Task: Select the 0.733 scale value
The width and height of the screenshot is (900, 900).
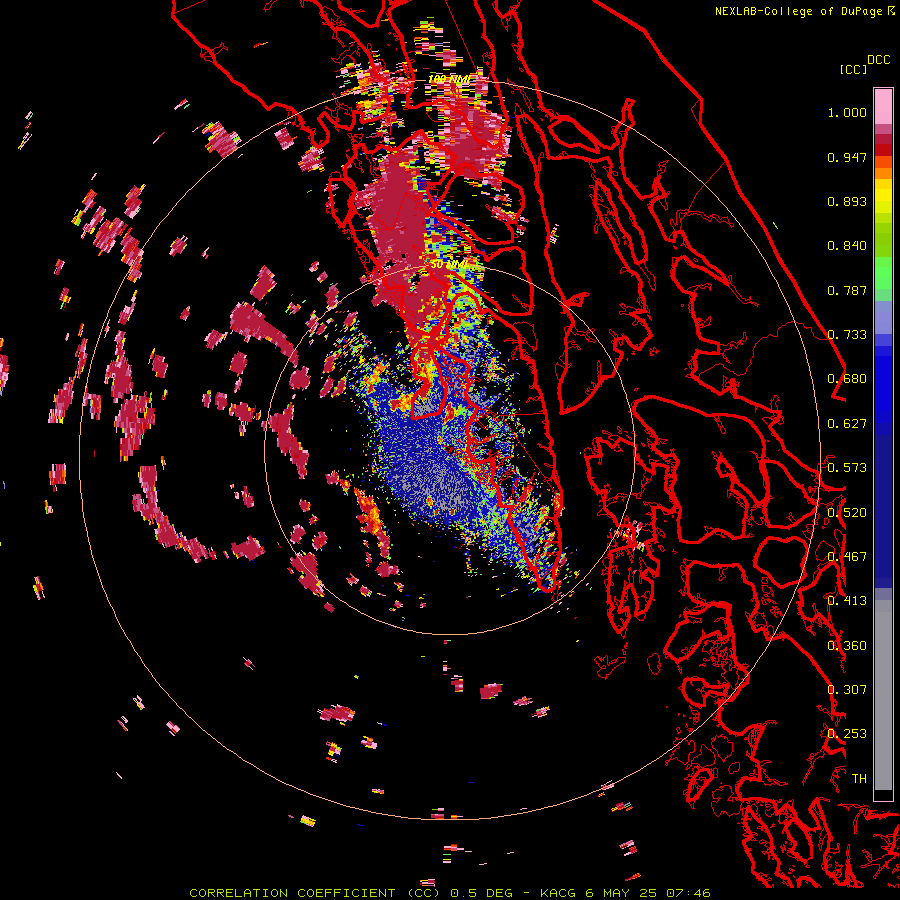Action: click(x=847, y=335)
